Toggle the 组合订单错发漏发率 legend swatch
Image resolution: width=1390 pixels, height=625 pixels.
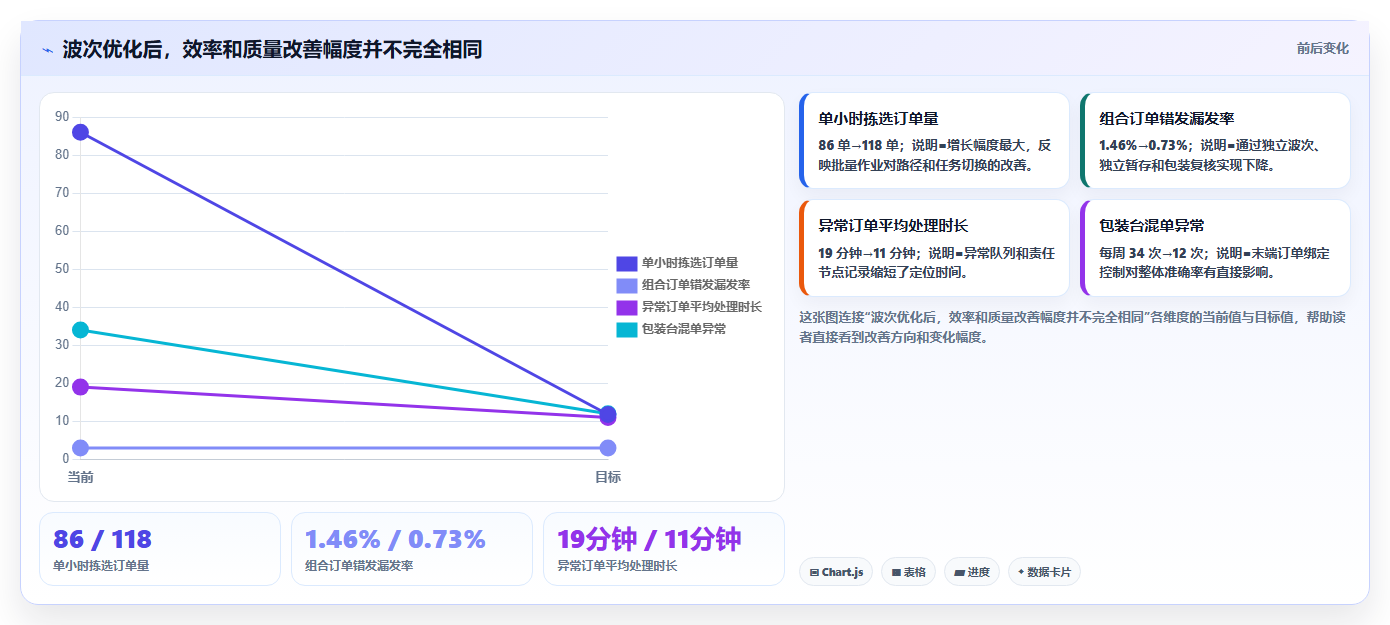pyautogui.click(x=626, y=285)
